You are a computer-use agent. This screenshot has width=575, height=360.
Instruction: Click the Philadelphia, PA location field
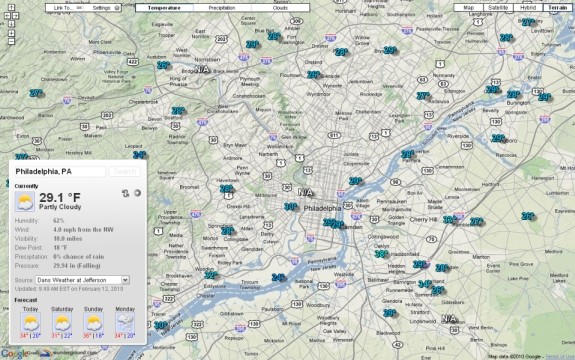tap(60, 172)
